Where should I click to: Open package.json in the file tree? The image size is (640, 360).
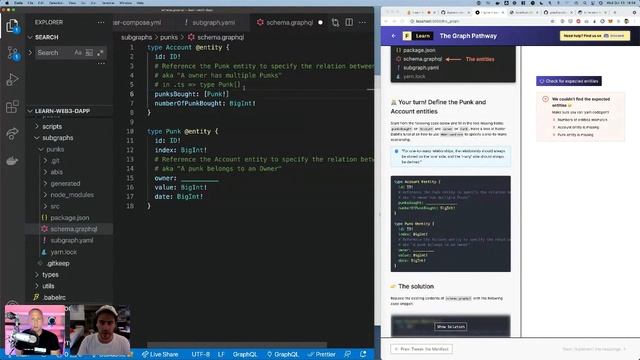pos(69,218)
